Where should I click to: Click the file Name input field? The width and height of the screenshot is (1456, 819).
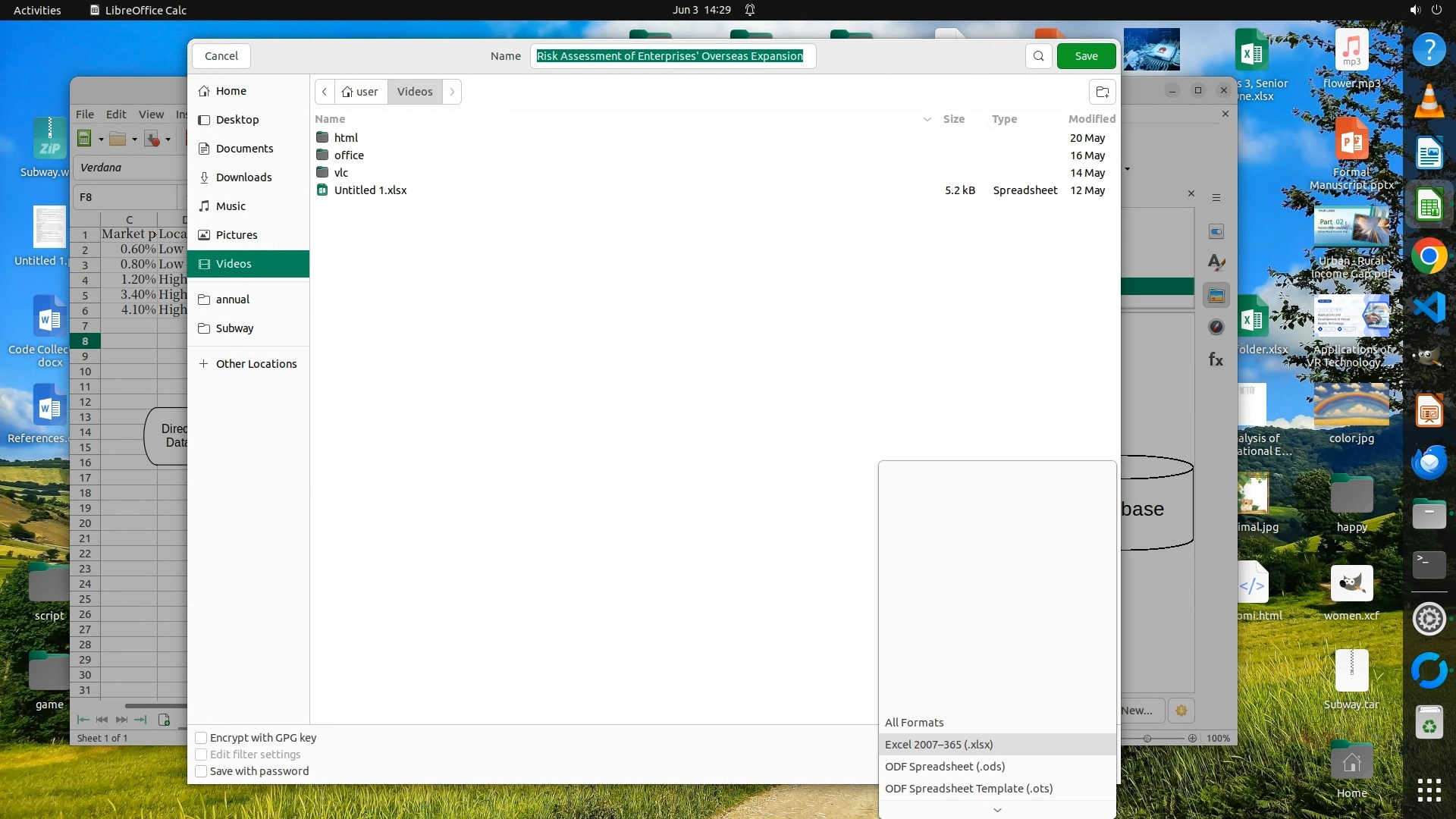point(672,56)
